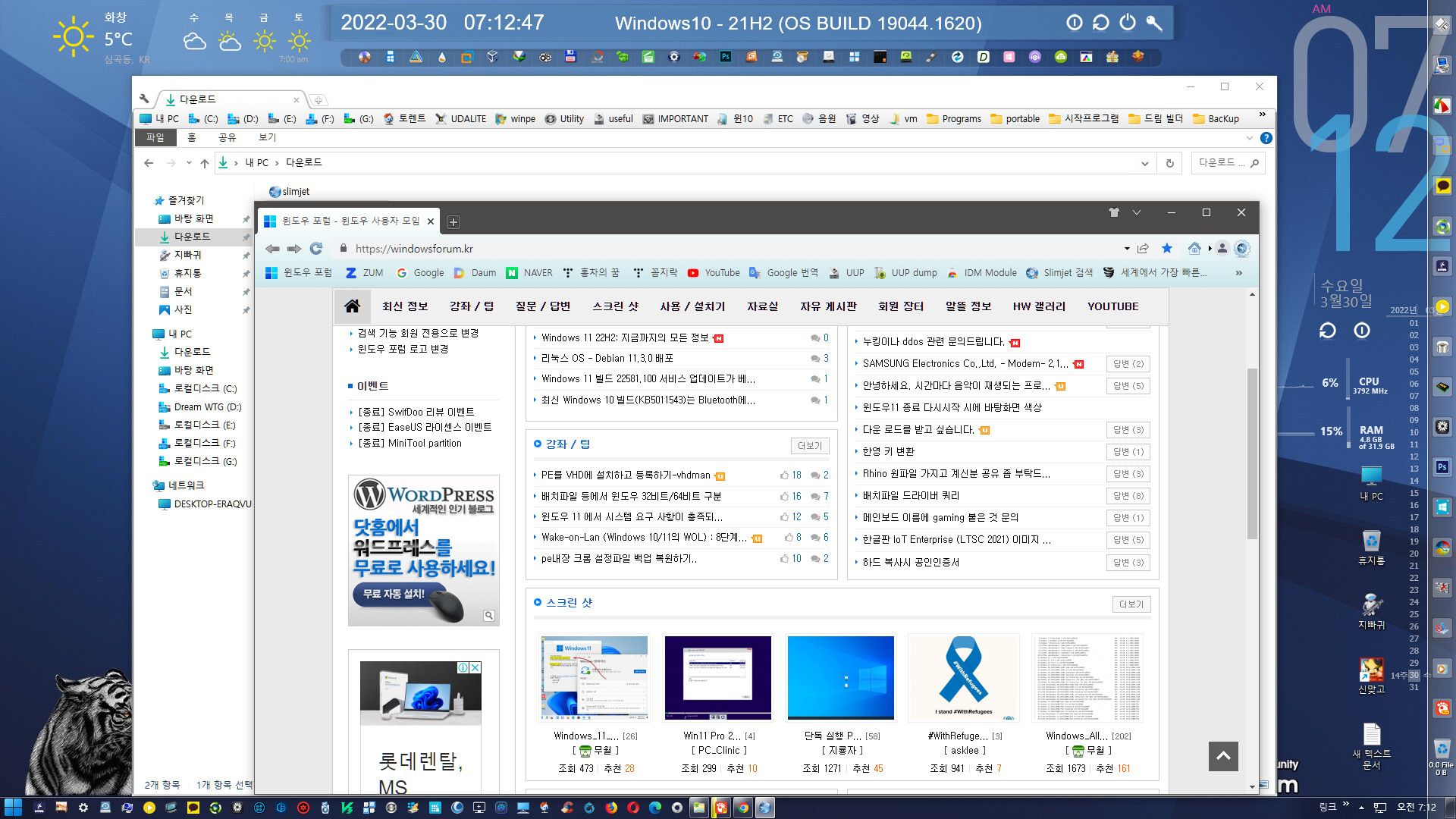Screen dimensions: 1456x819
Task: Open the browser share page icon
Action: point(1143,248)
